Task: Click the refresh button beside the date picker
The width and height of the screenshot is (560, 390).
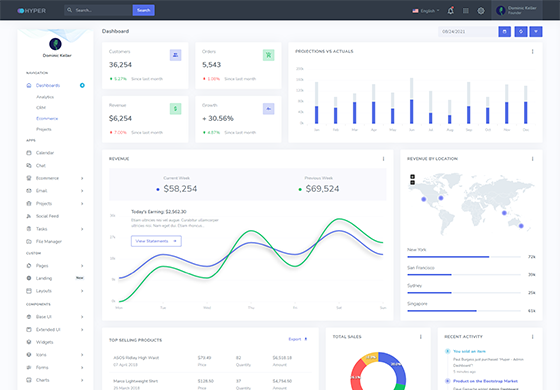Action: click(521, 31)
